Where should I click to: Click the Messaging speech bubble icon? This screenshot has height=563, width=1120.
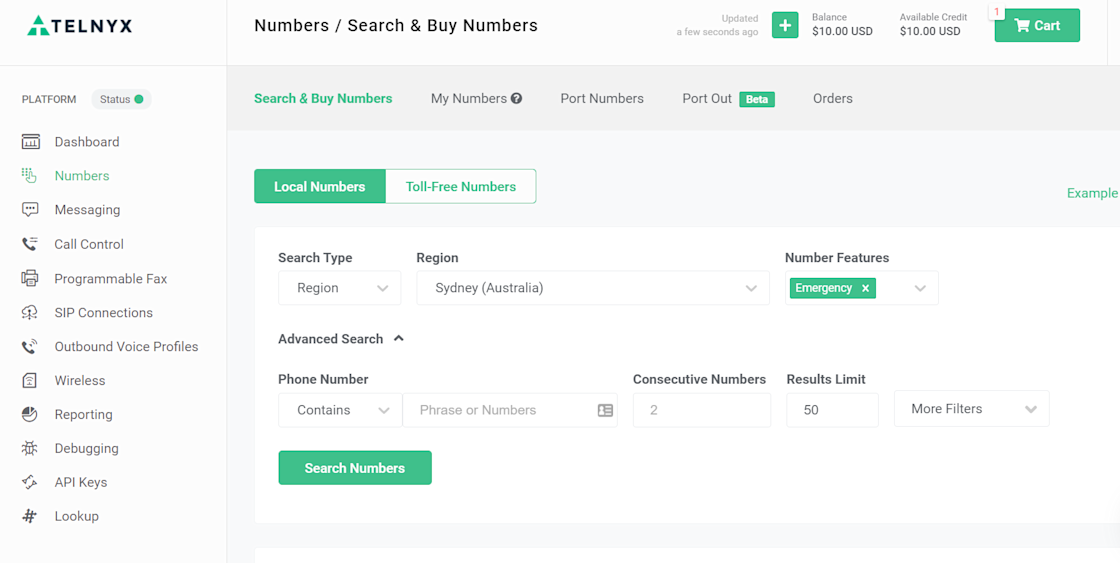[30, 209]
